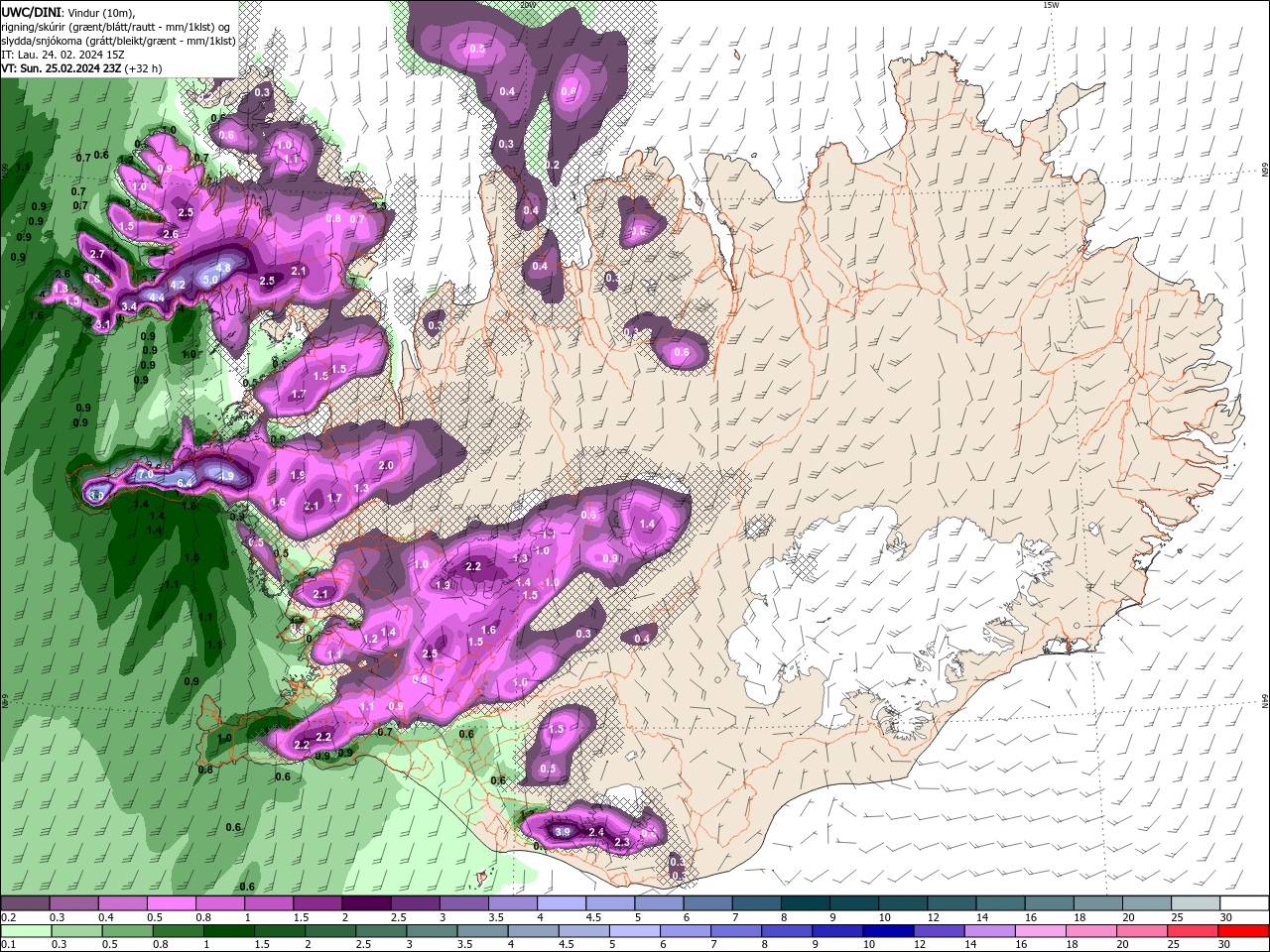The image size is (1270, 952).
Task: Pick the dark teal swatch labeled 8, upper scale
Action: pyautogui.click(x=805, y=903)
